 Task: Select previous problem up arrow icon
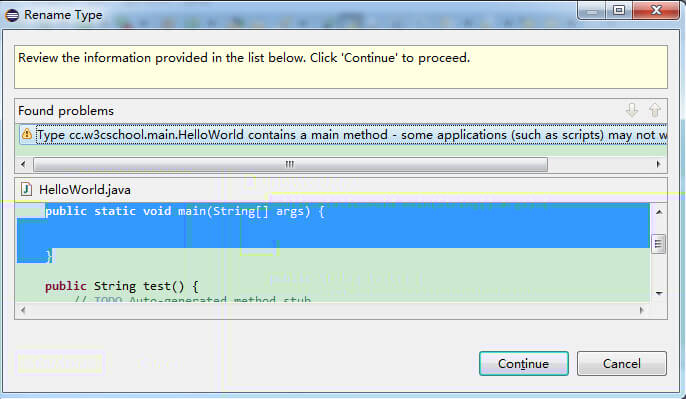pos(655,110)
